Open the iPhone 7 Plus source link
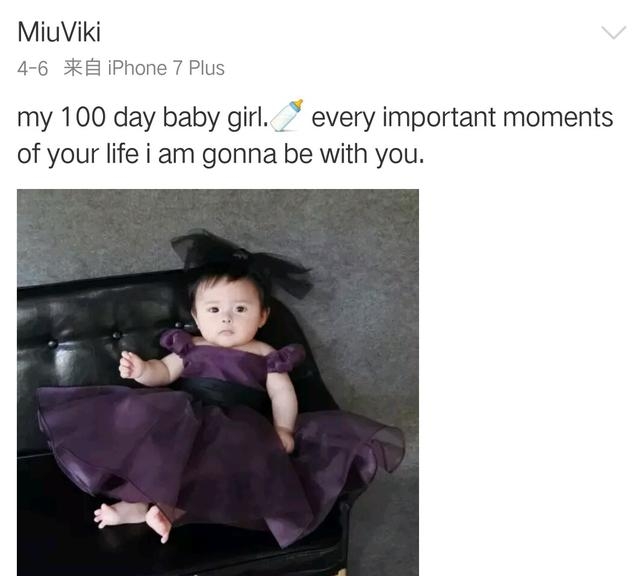 [x=166, y=68]
